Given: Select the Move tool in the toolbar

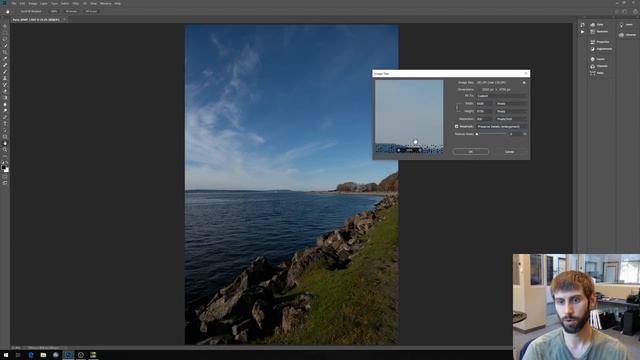Looking at the screenshot, I should point(5,26).
